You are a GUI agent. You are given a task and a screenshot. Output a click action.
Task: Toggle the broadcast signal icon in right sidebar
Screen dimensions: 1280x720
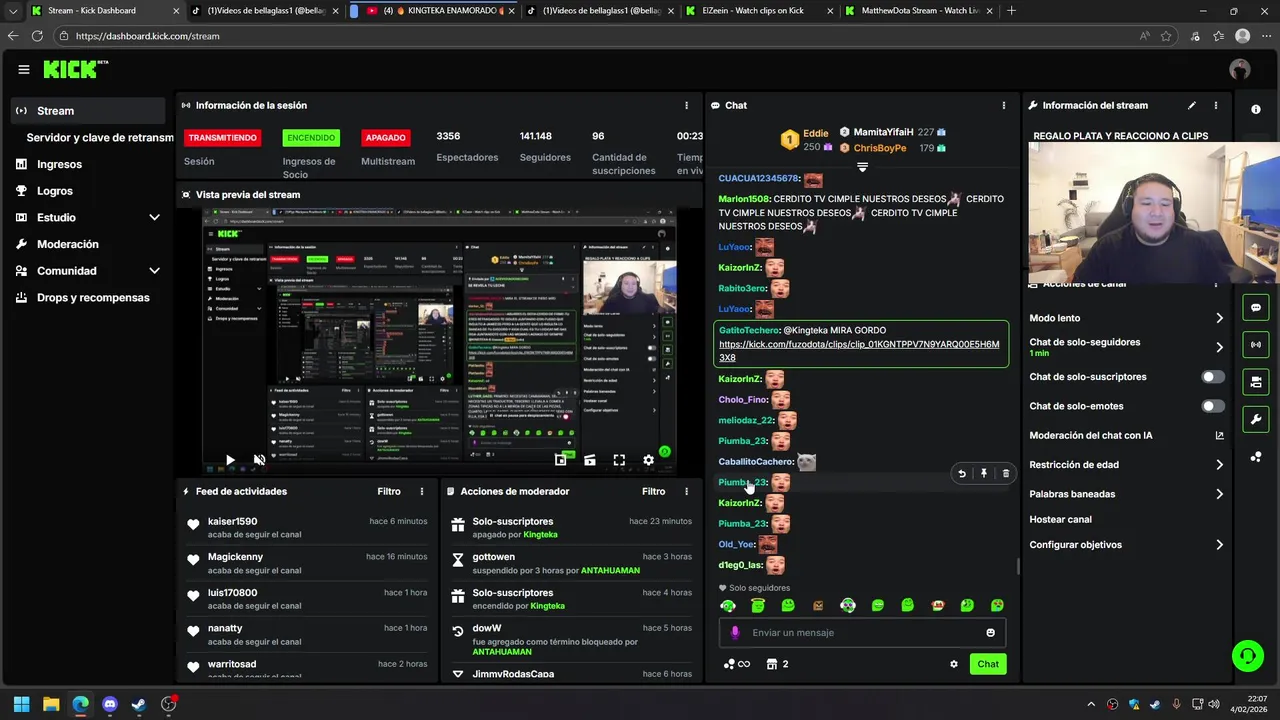click(1256, 345)
